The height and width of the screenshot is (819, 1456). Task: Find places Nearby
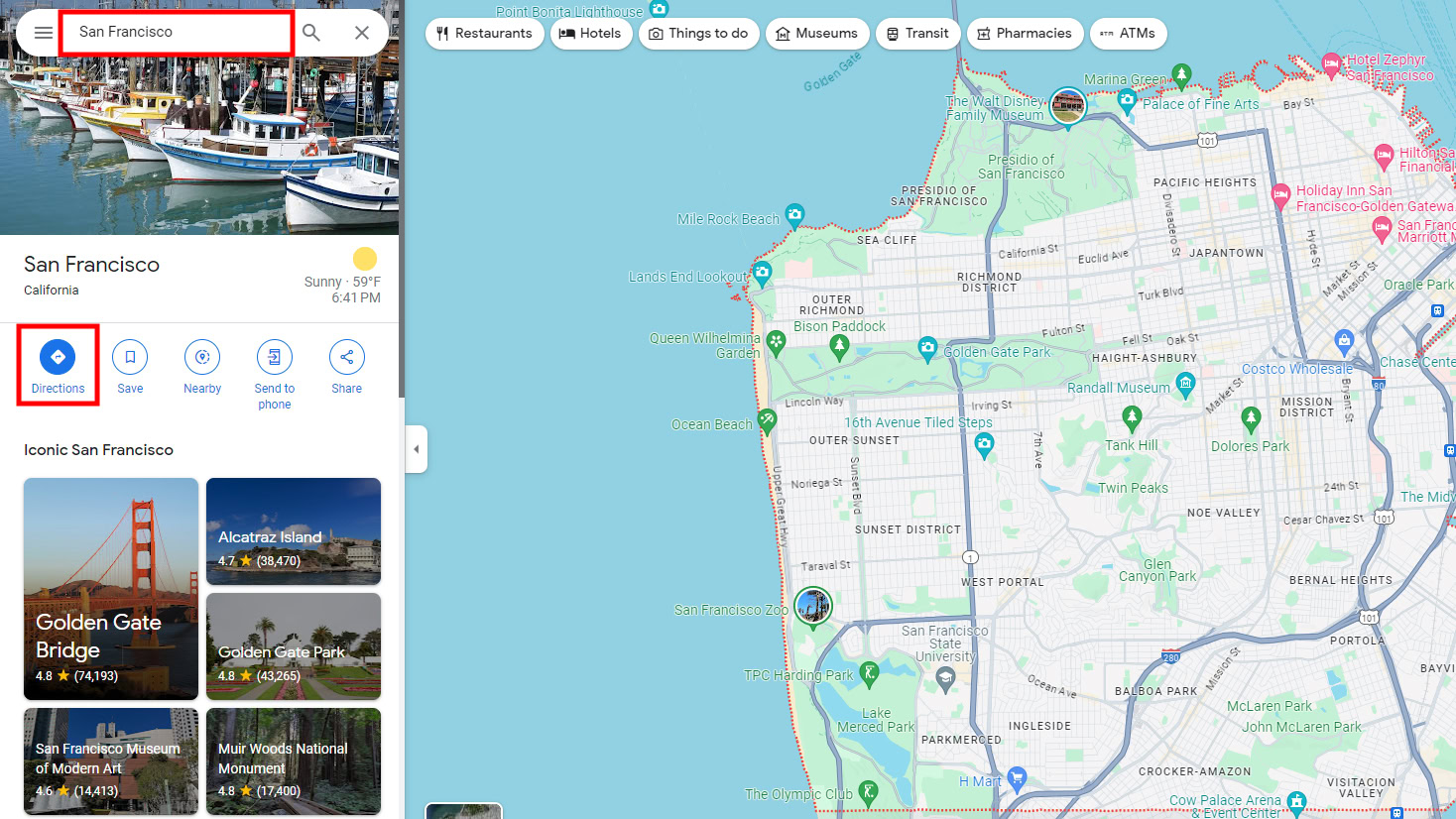202,367
